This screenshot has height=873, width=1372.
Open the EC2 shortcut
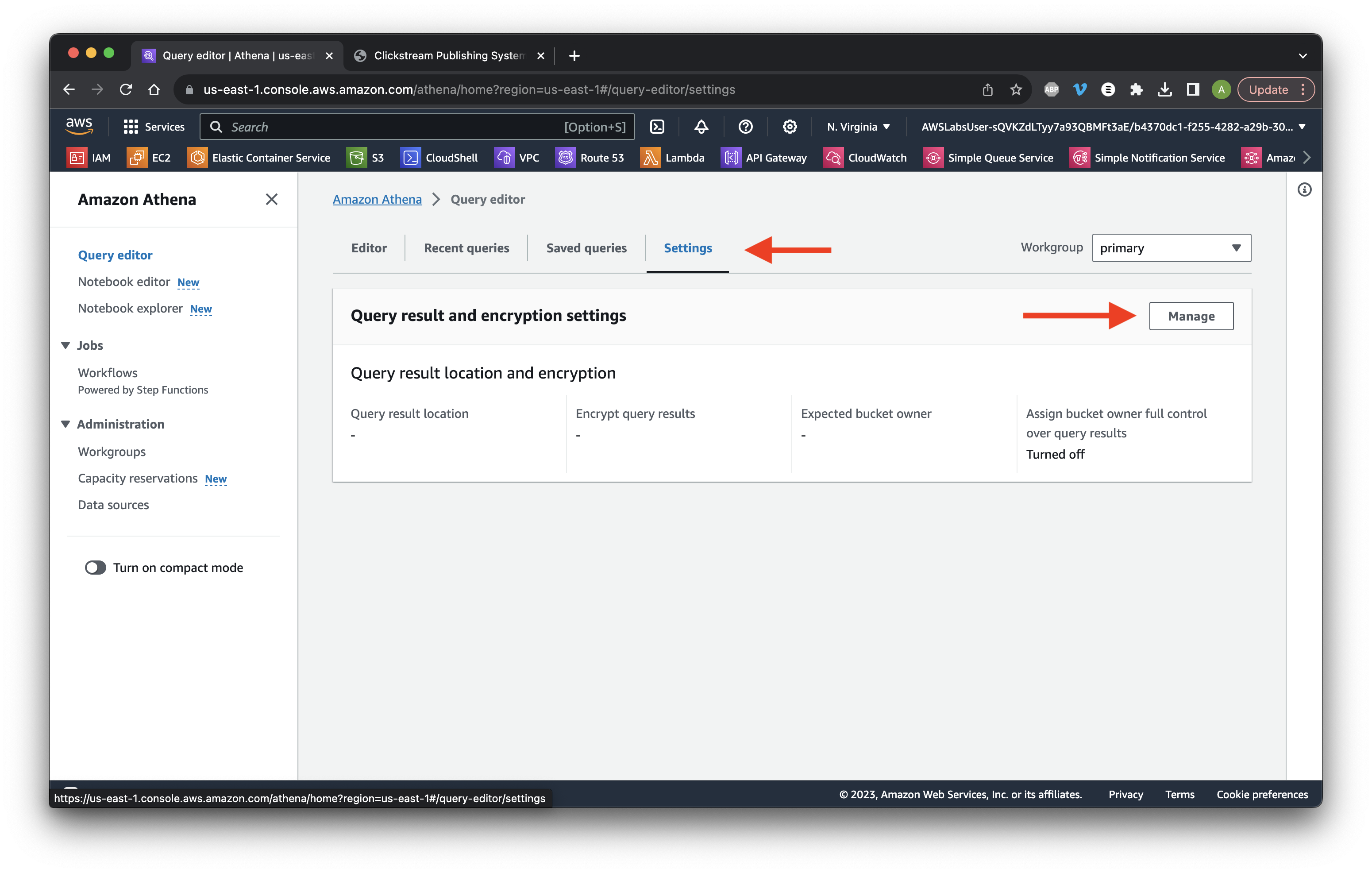(x=149, y=157)
